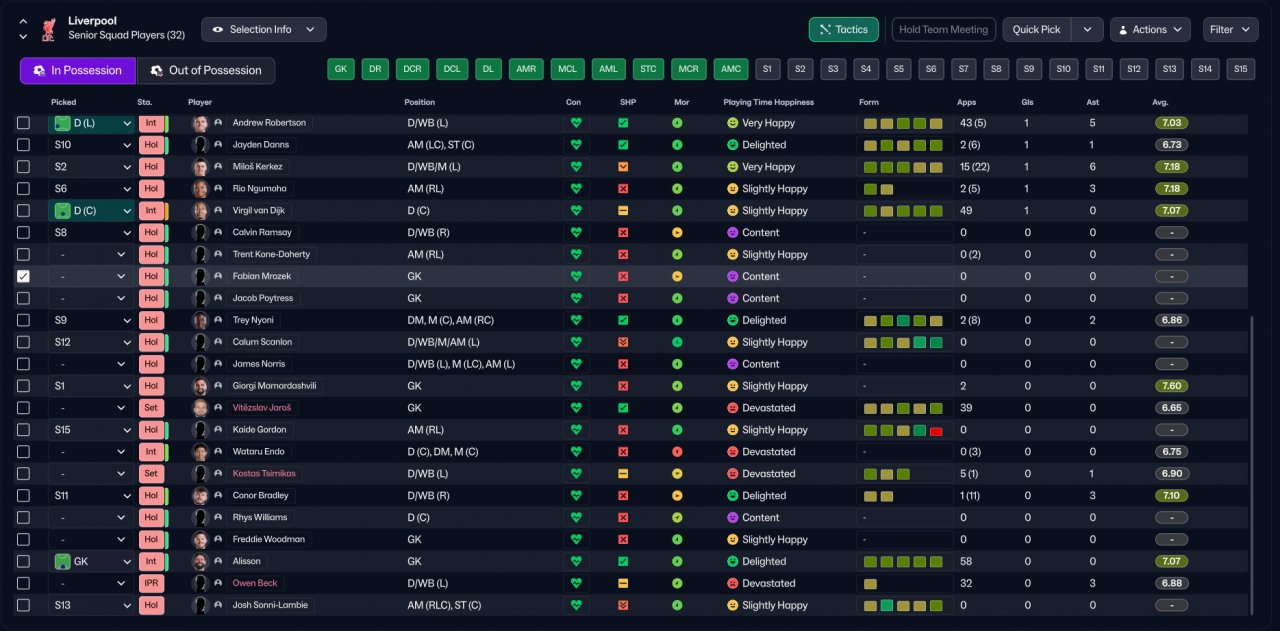
Task: Click the Quick Pick button
Action: (1036, 30)
